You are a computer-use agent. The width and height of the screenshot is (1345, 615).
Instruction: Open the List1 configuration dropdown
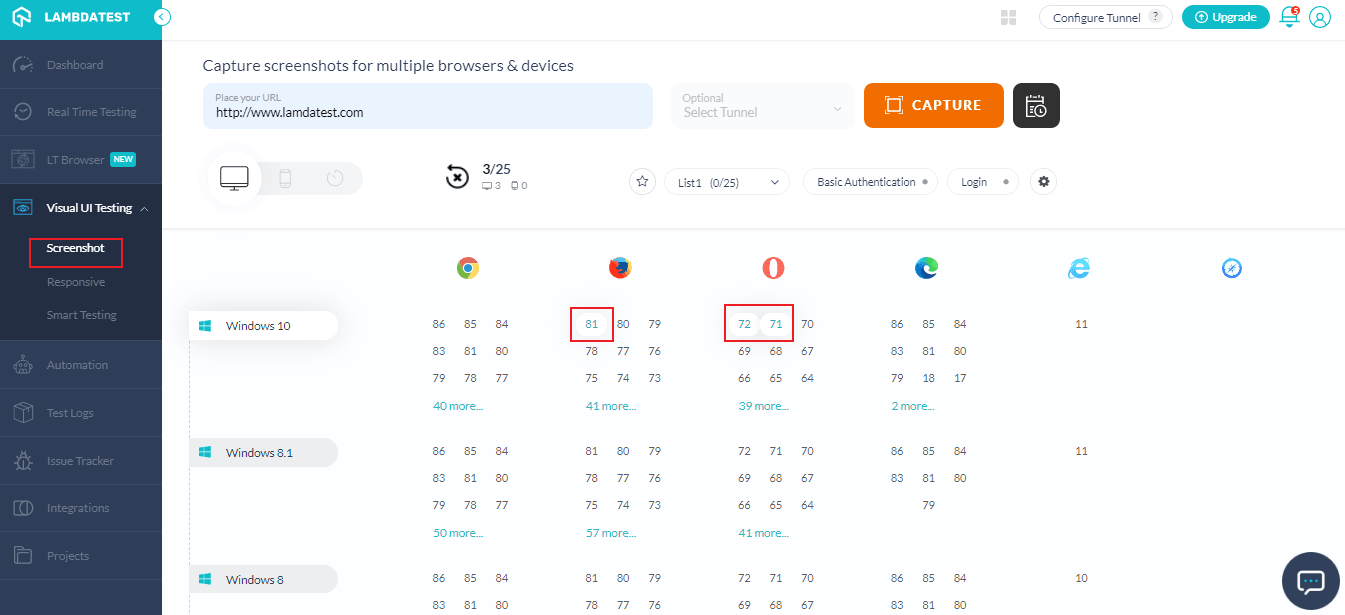[727, 181]
